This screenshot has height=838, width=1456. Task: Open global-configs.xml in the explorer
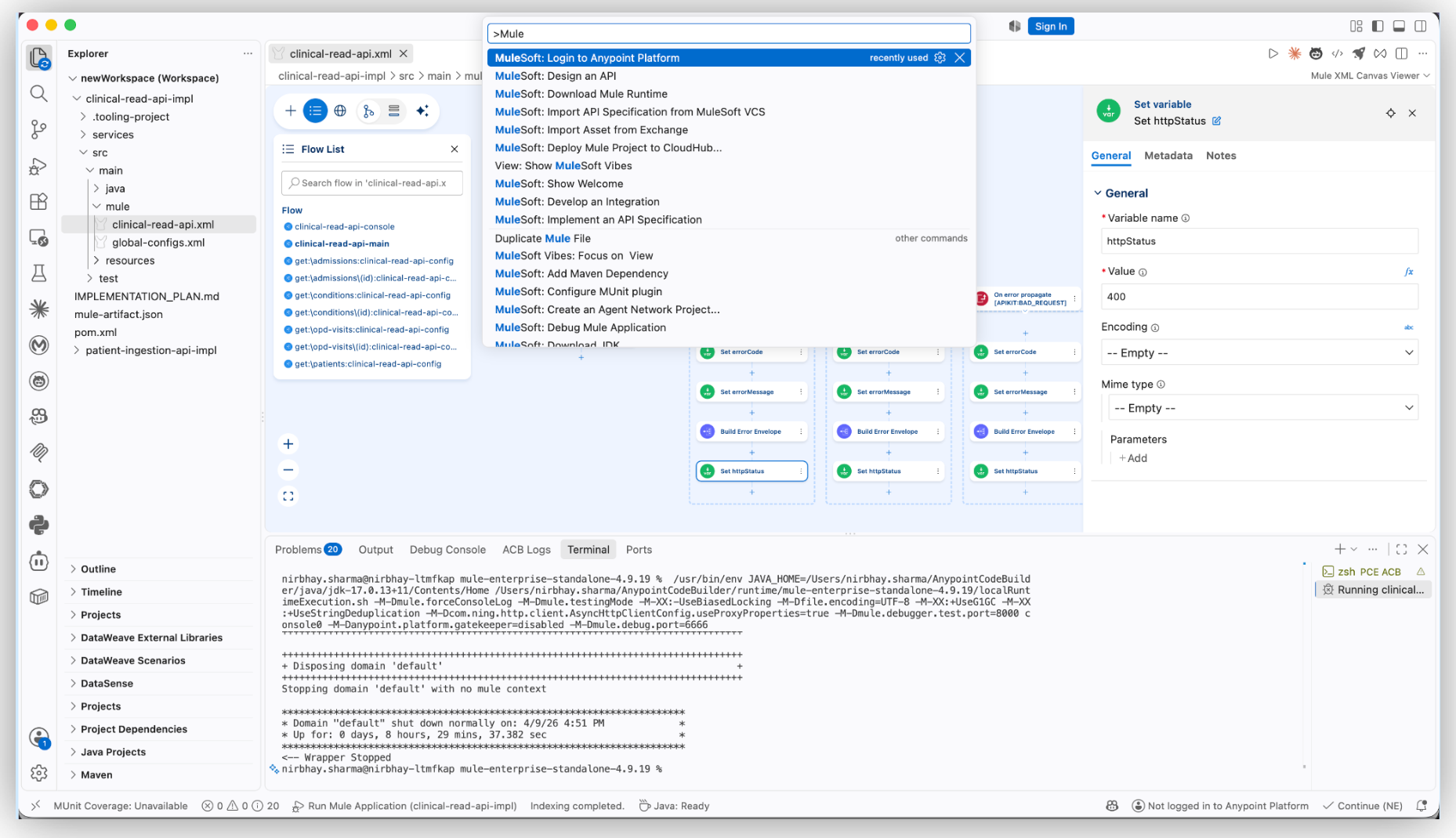(158, 243)
